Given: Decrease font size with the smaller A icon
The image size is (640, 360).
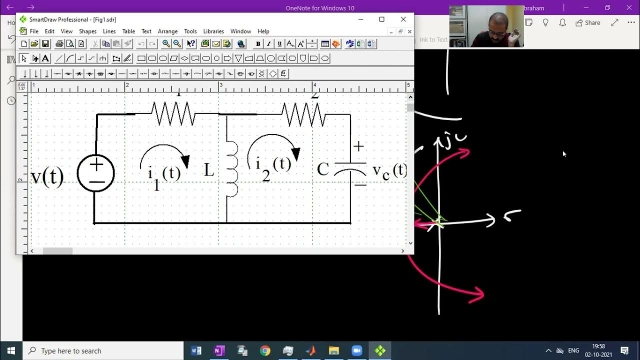Looking at the screenshot, I should (x=290, y=44).
